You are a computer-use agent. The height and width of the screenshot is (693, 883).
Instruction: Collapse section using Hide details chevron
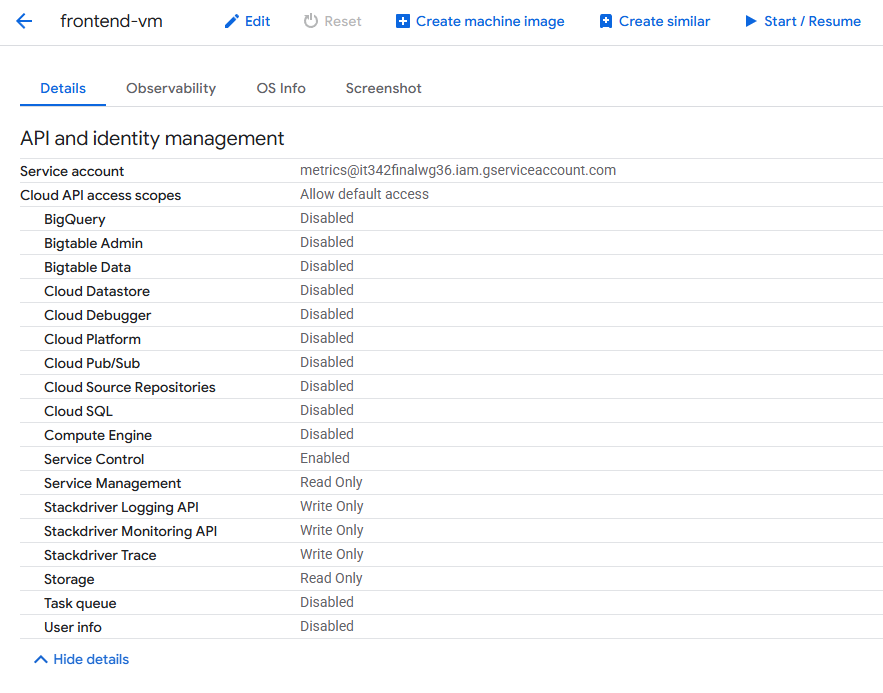point(41,659)
